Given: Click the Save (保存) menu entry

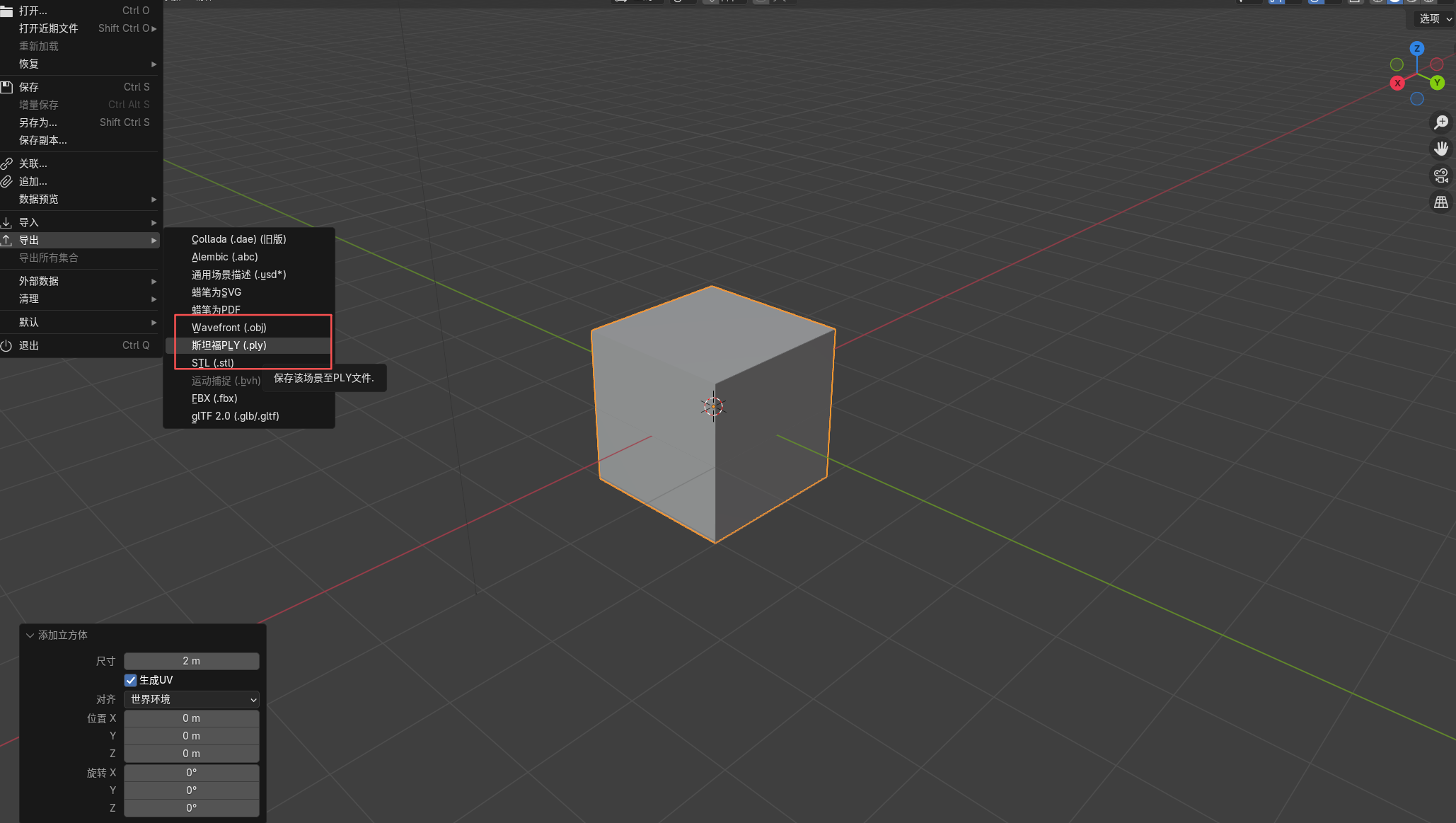Looking at the screenshot, I should pyautogui.click(x=30, y=87).
